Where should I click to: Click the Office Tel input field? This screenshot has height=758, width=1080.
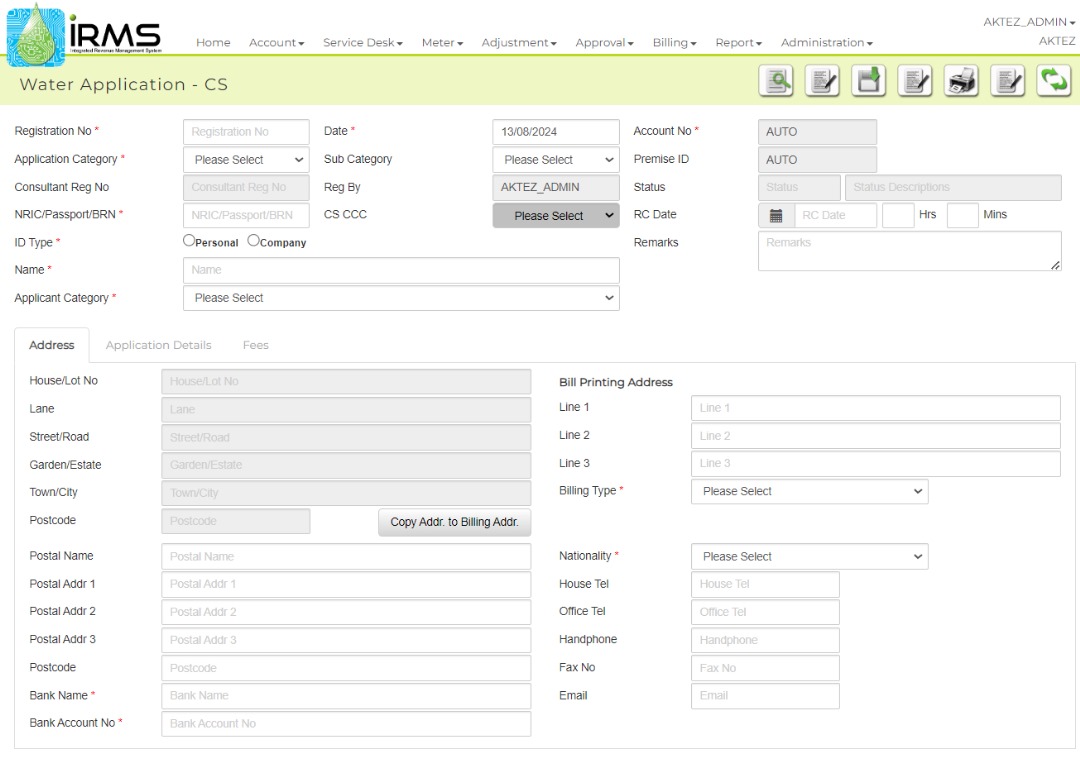(x=765, y=612)
